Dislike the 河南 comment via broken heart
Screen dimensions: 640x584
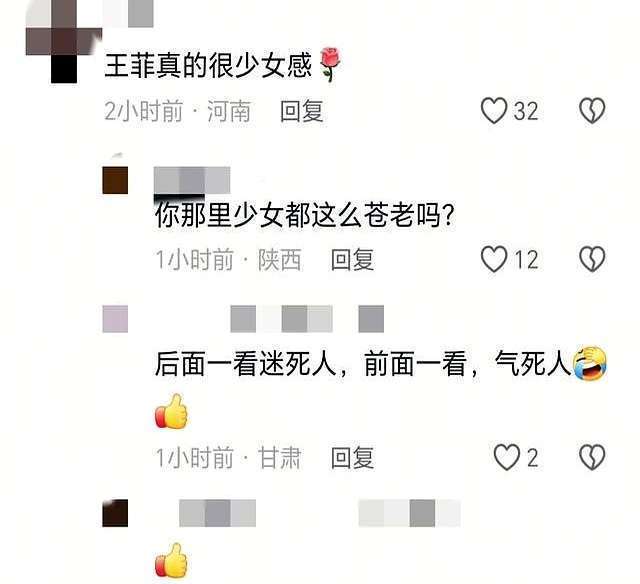click(x=592, y=110)
